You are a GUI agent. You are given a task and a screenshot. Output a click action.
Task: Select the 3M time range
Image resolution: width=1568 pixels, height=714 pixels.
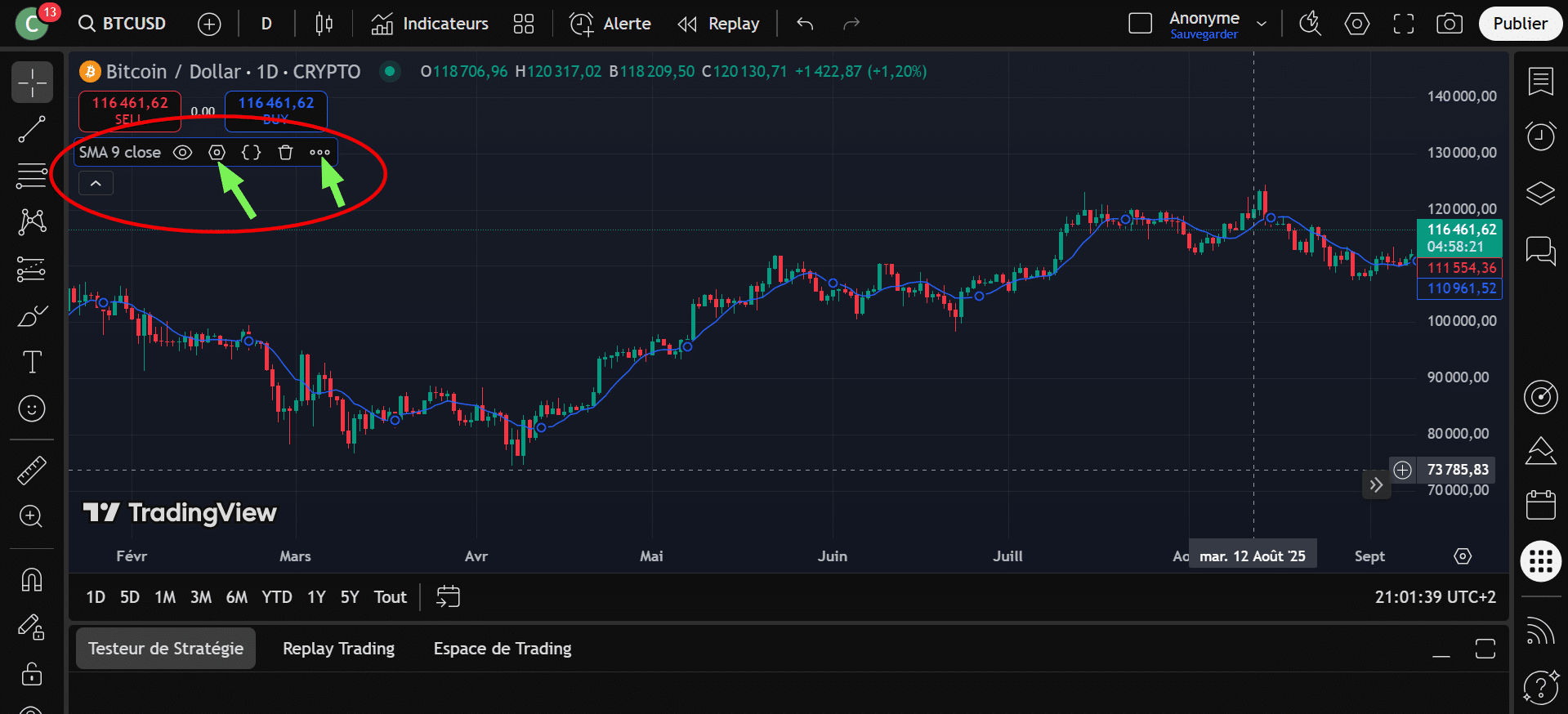pos(201,597)
